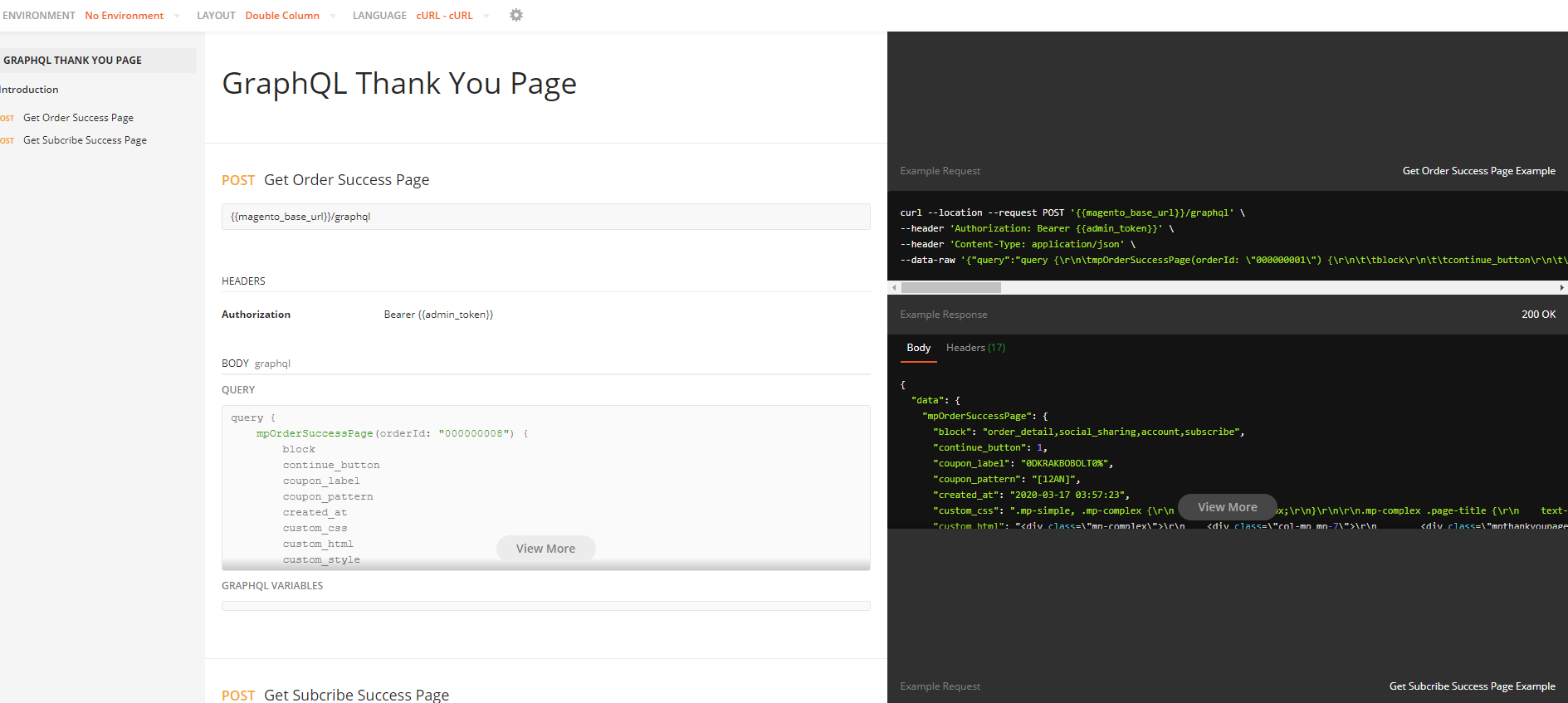Open the cURL language dropdown
The height and width of the screenshot is (703, 1568).
coord(452,16)
